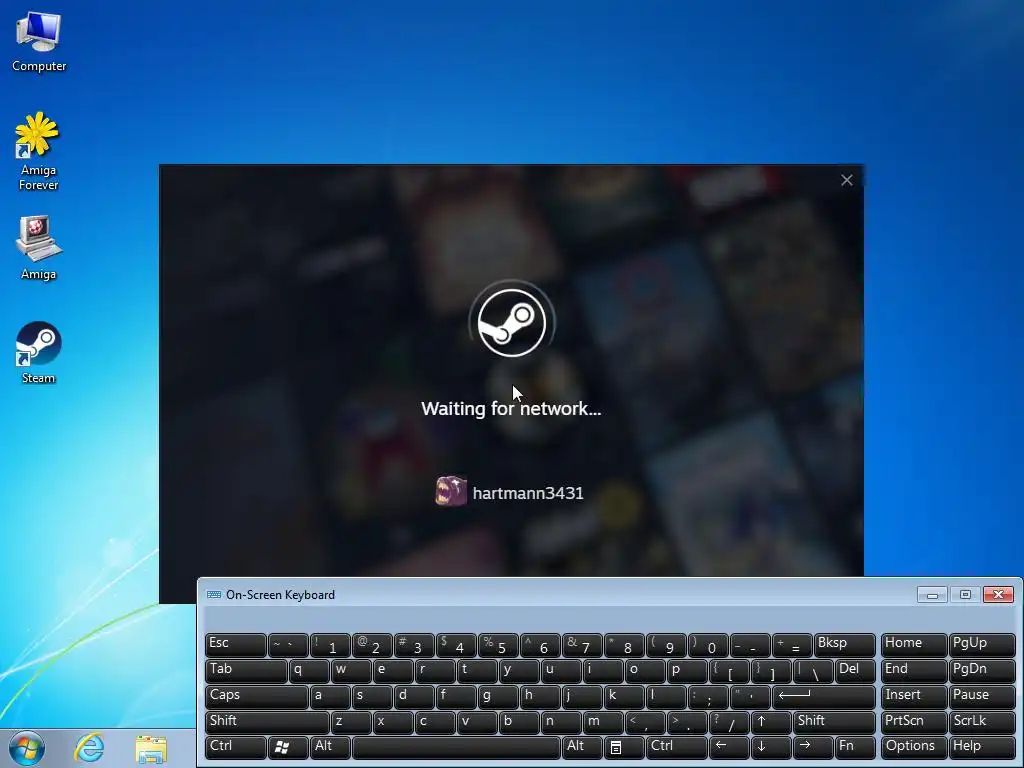Tap the tilde backtick key

(288, 645)
